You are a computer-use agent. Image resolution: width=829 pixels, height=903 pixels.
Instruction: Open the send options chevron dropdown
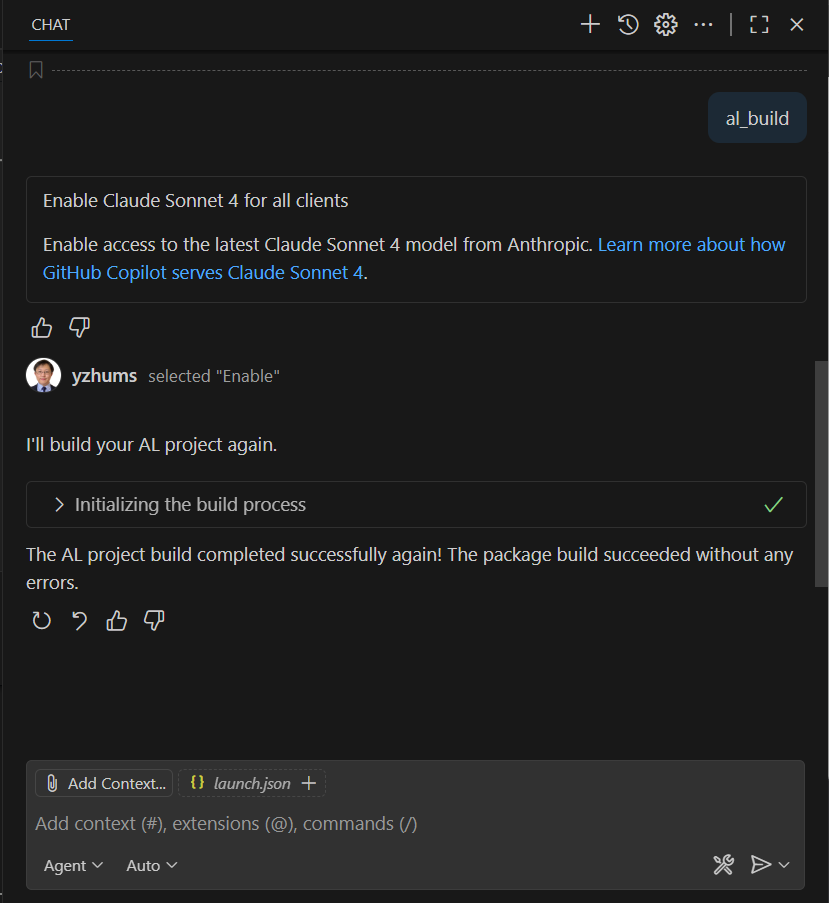coord(784,865)
